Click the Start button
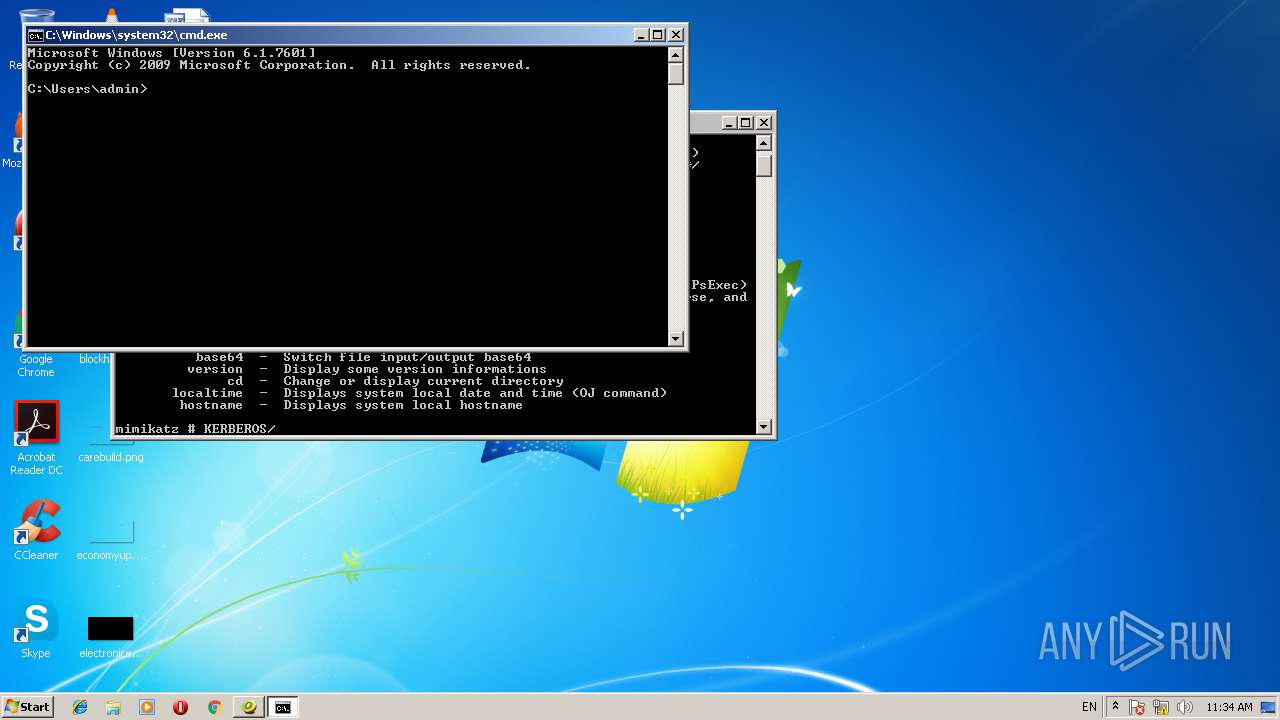 tap(28, 707)
